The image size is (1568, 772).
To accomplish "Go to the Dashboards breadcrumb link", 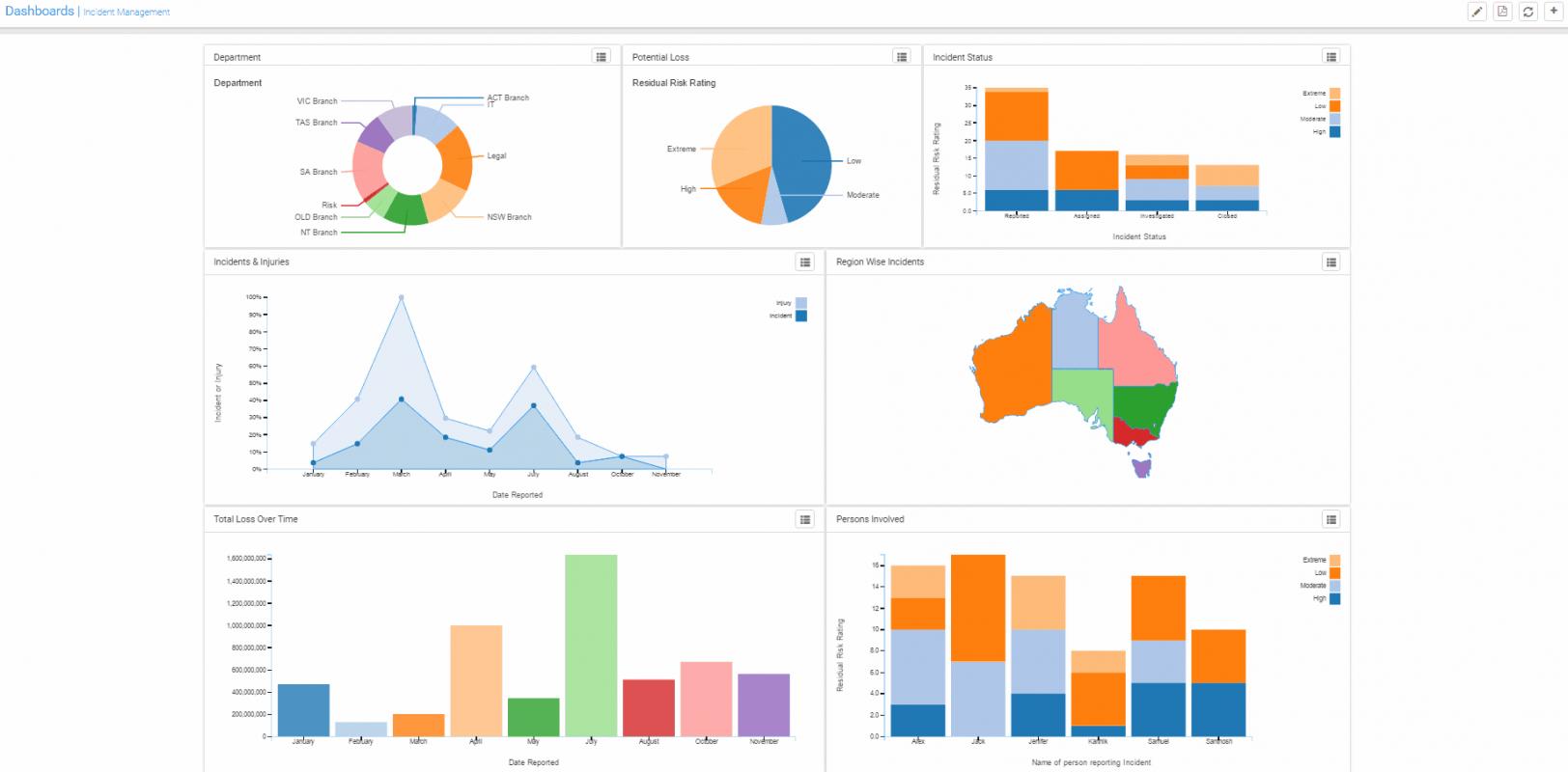I will [40, 11].
